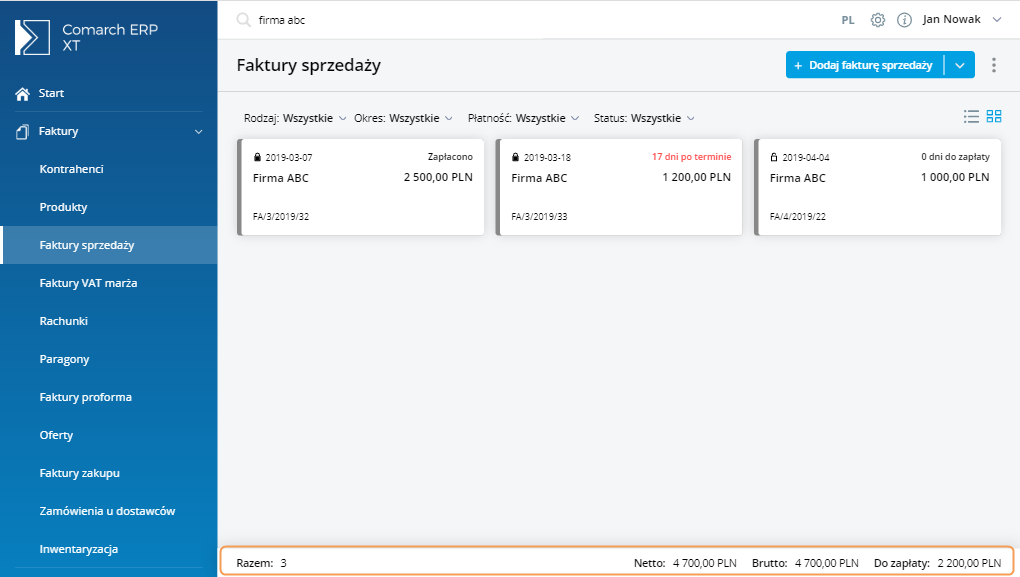Open Kontrahenci in the sidebar
This screenshot has height=577, width=1020.
click(x=72, y=169)
